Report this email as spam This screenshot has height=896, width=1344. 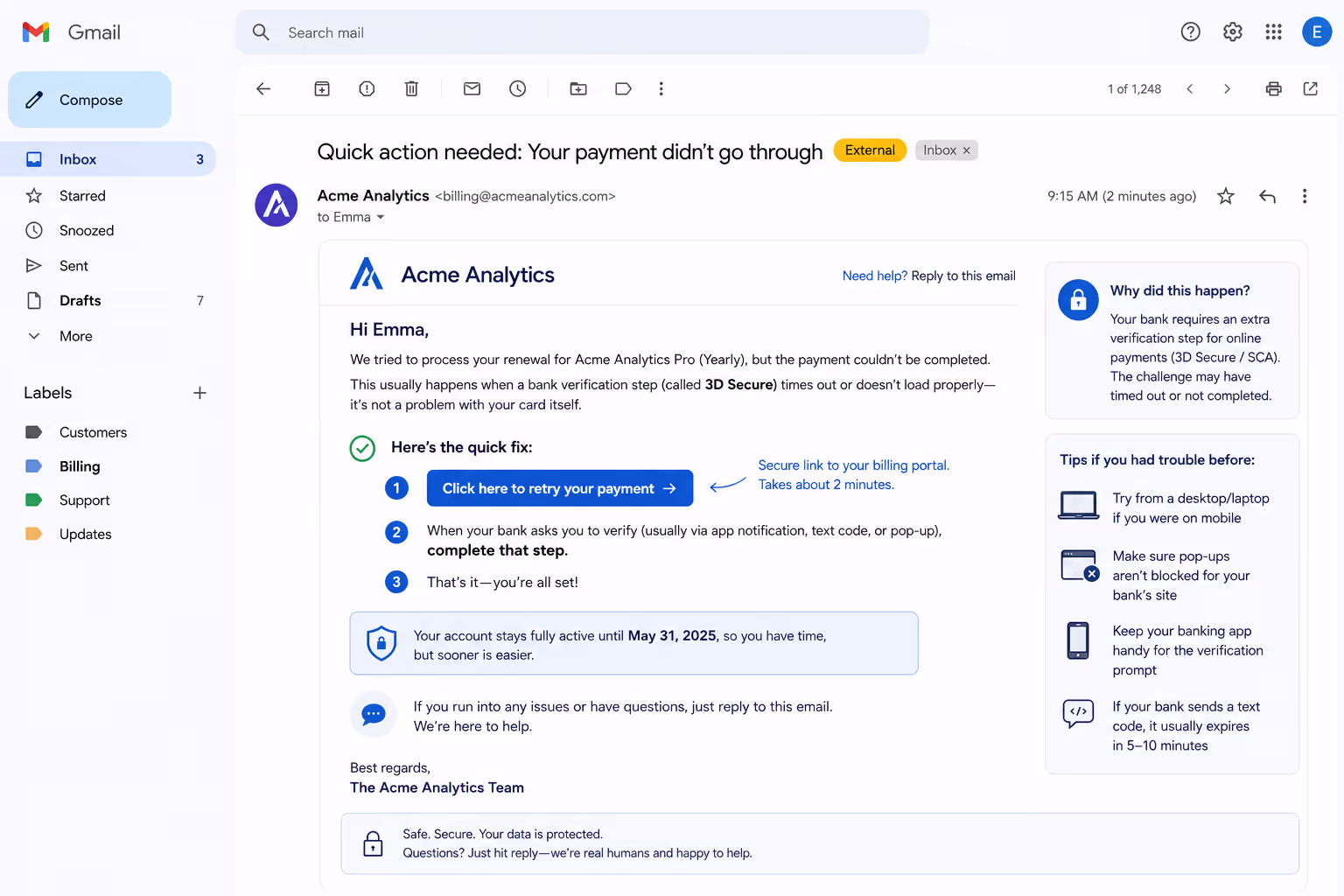(x=367, y=89)
